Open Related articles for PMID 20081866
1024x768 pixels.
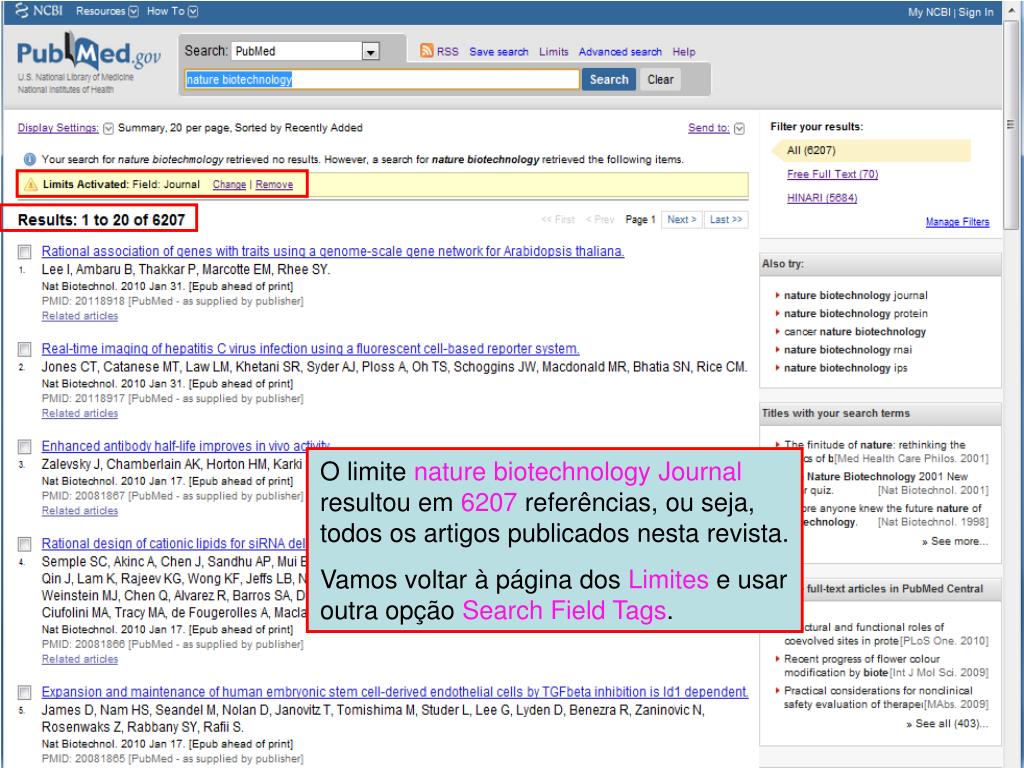coord(80,660)
